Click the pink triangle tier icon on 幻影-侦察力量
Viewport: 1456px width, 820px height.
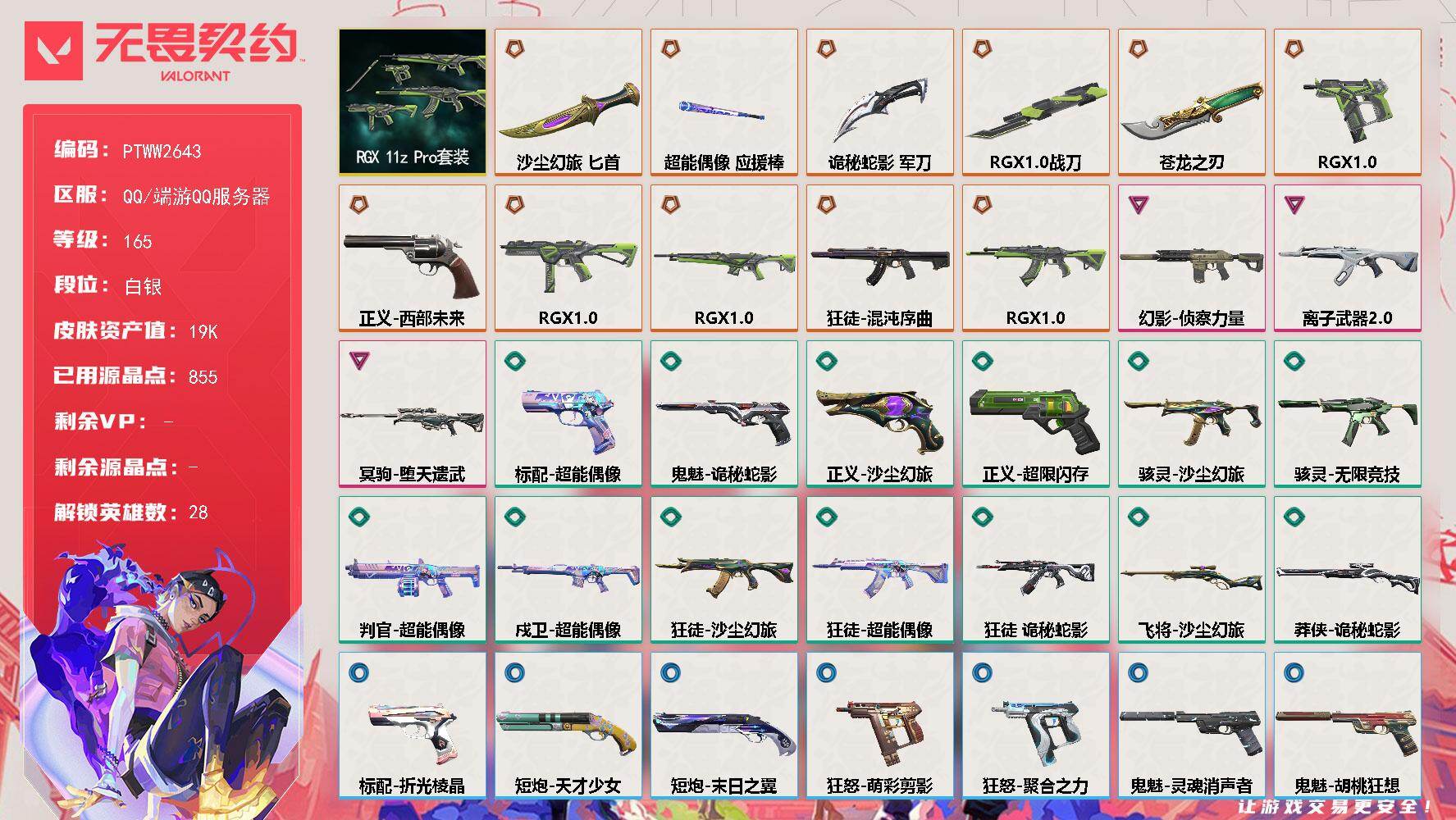click(1138, 205)
